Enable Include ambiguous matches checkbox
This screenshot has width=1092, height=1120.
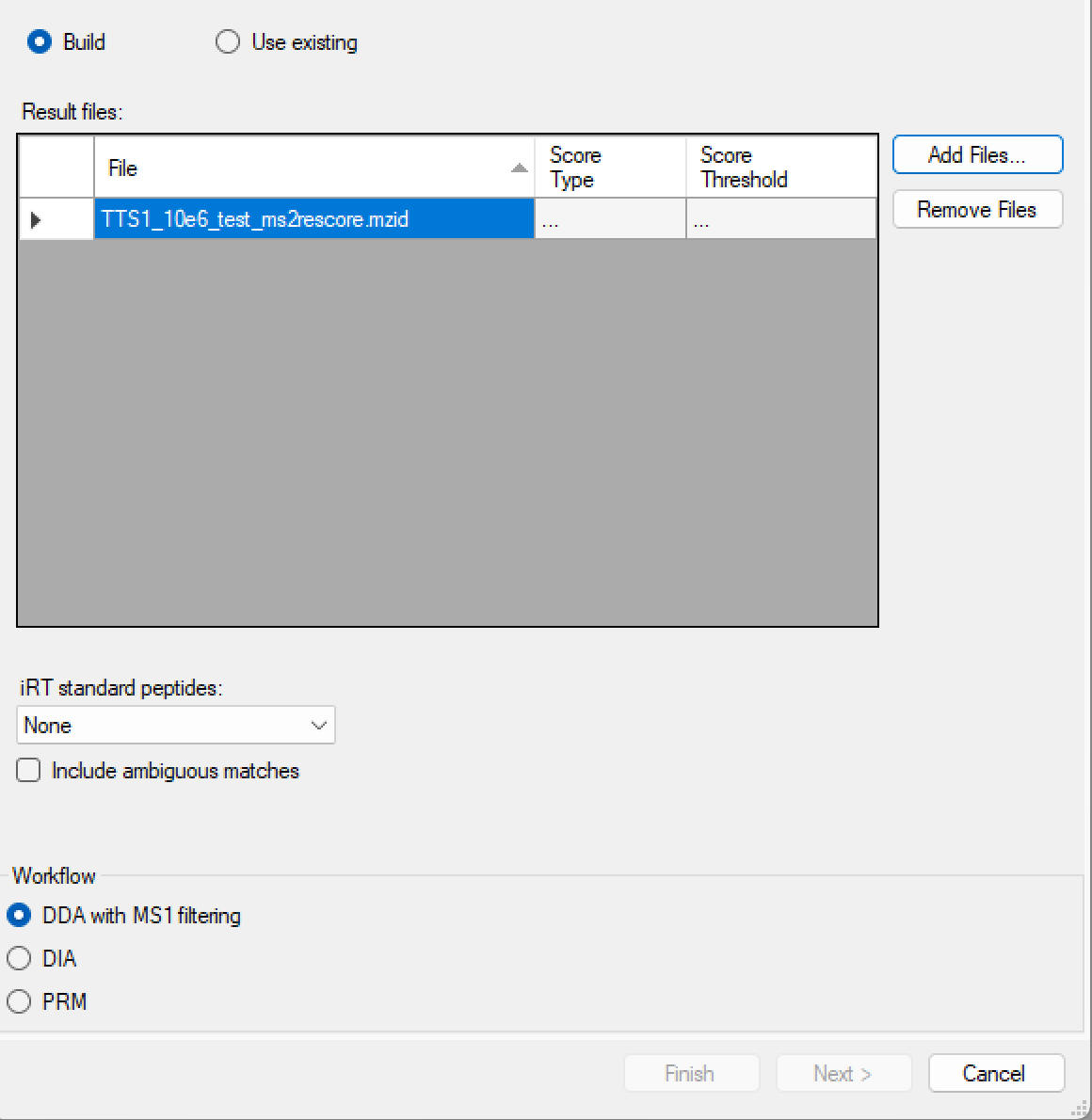click(29, 771)
